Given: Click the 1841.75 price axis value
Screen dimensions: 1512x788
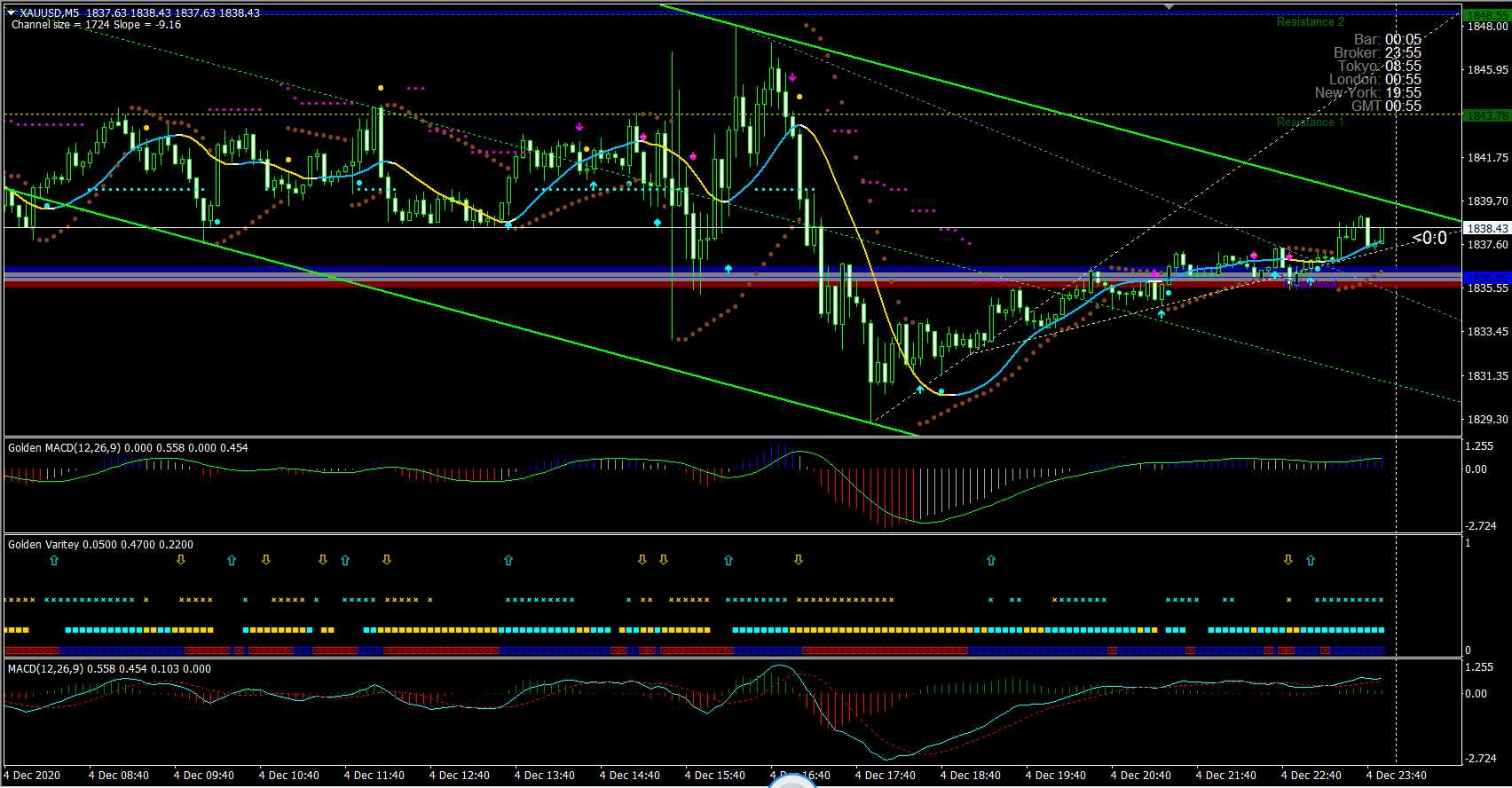Looking at the screenshot, I should (1488, 158).
